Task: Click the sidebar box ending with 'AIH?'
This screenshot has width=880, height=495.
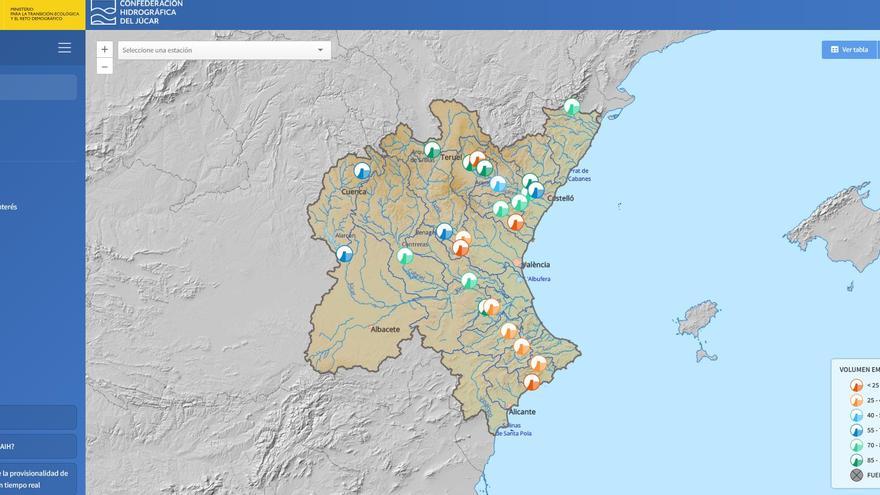Action: coord(38,447)
